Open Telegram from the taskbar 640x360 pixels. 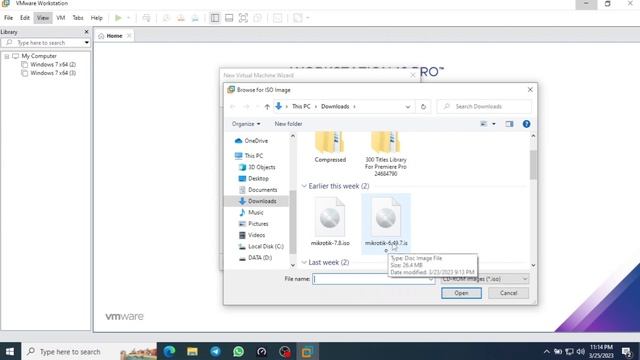pyautogui.click(x=216, y=351)
